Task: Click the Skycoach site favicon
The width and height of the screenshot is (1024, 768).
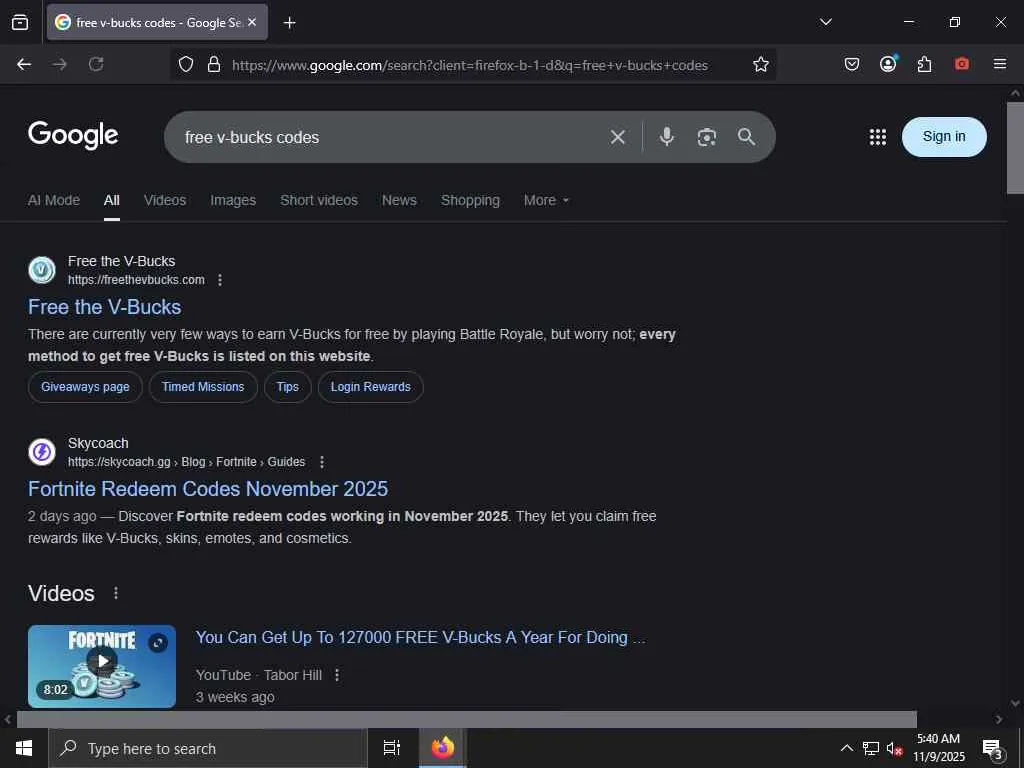Action: coord(42,452)
